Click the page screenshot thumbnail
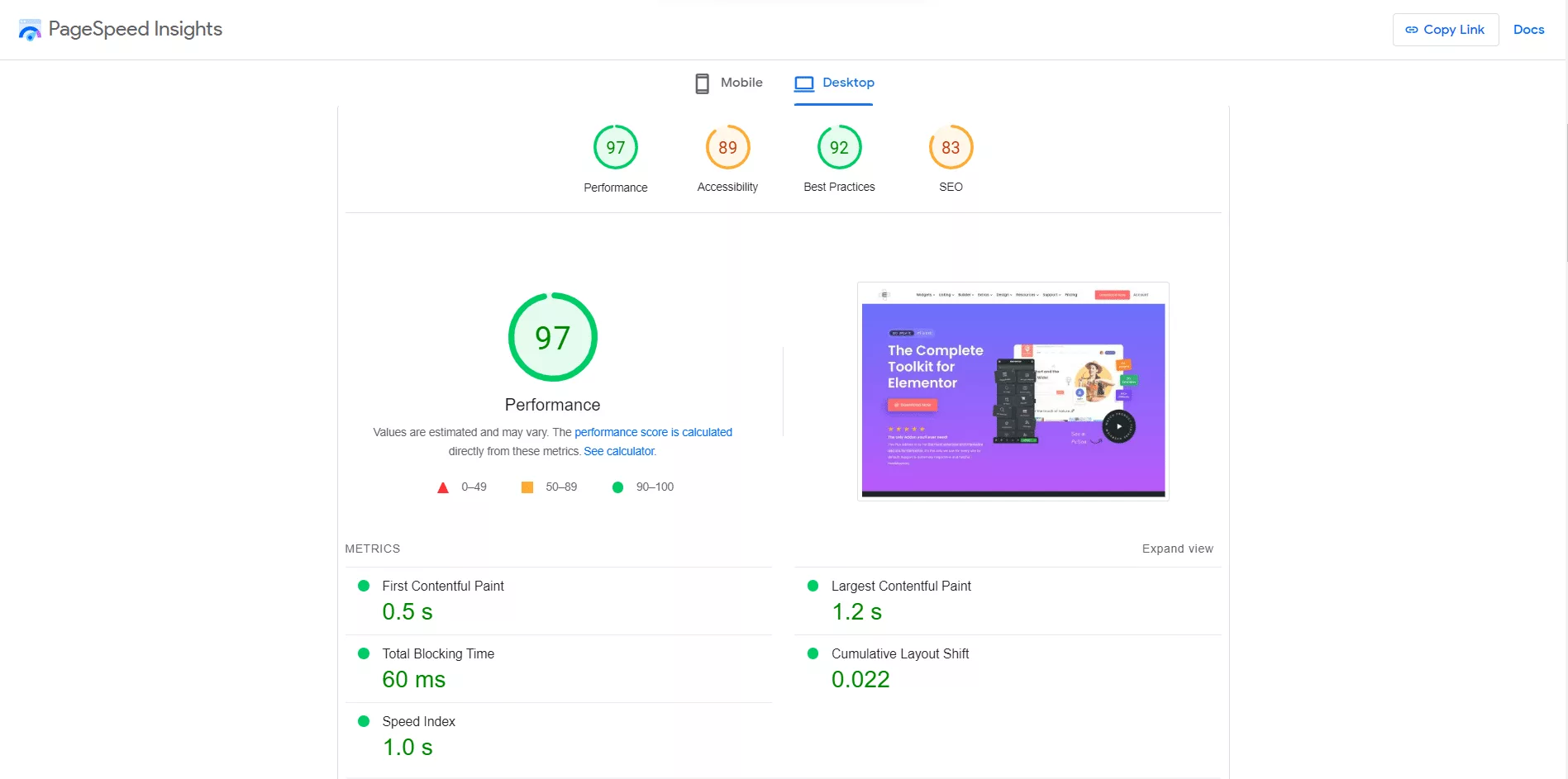Image resolution: width=1568 pixels, height=779 pixels. (x=1013, y=392)
